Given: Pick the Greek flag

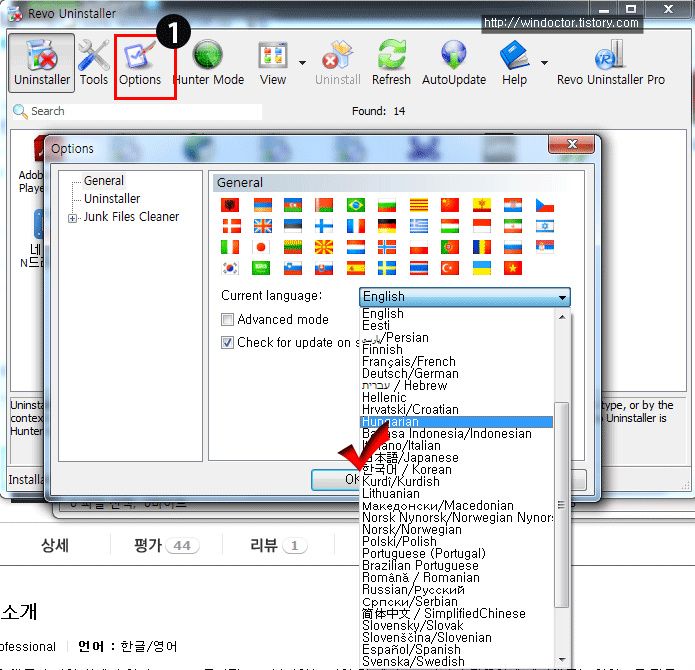Looking at the screenshot, I should (419, 226).
